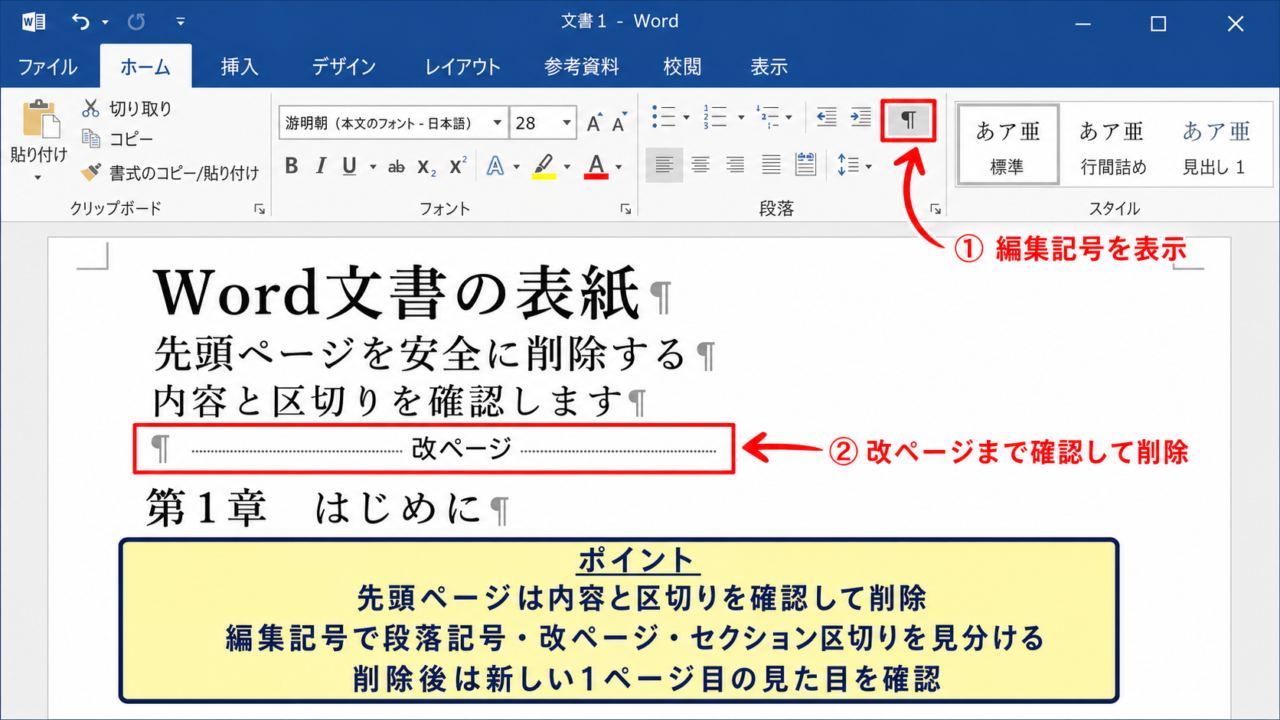Click the Redo button in quick access toolbar
This screenshot has width=1280, height=720.
[x=137, y=21]
